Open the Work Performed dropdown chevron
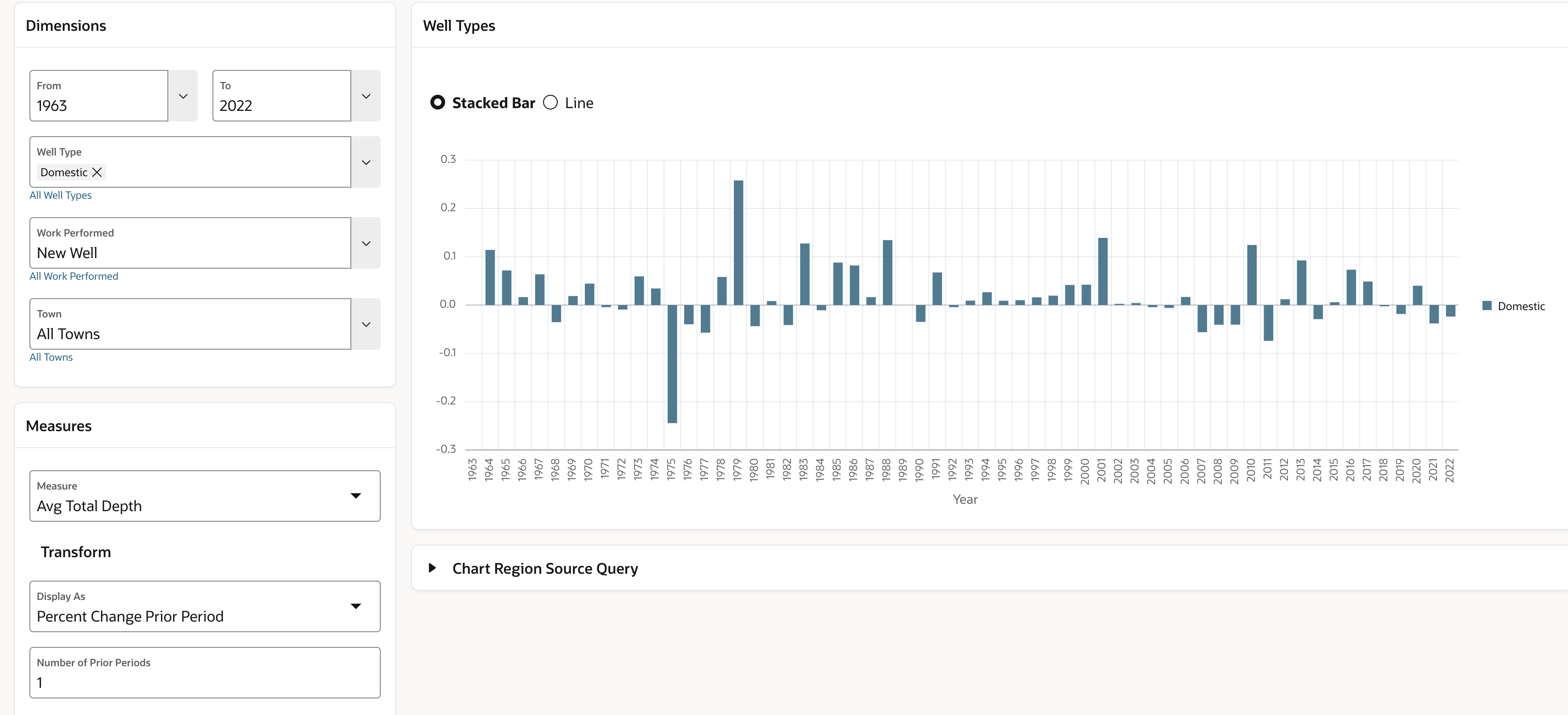 pos(366,243)
